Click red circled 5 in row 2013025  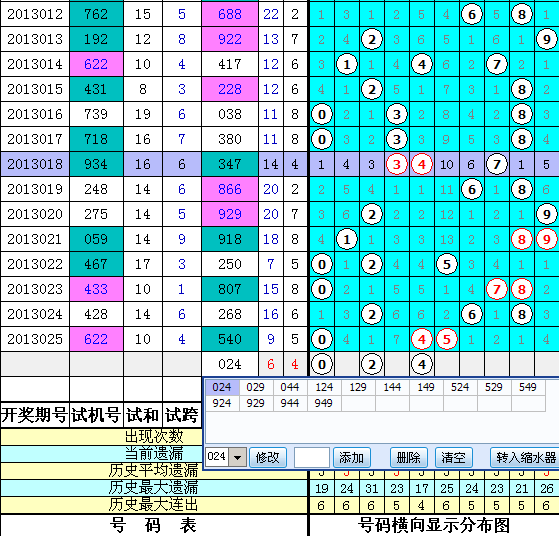point(447,339)
